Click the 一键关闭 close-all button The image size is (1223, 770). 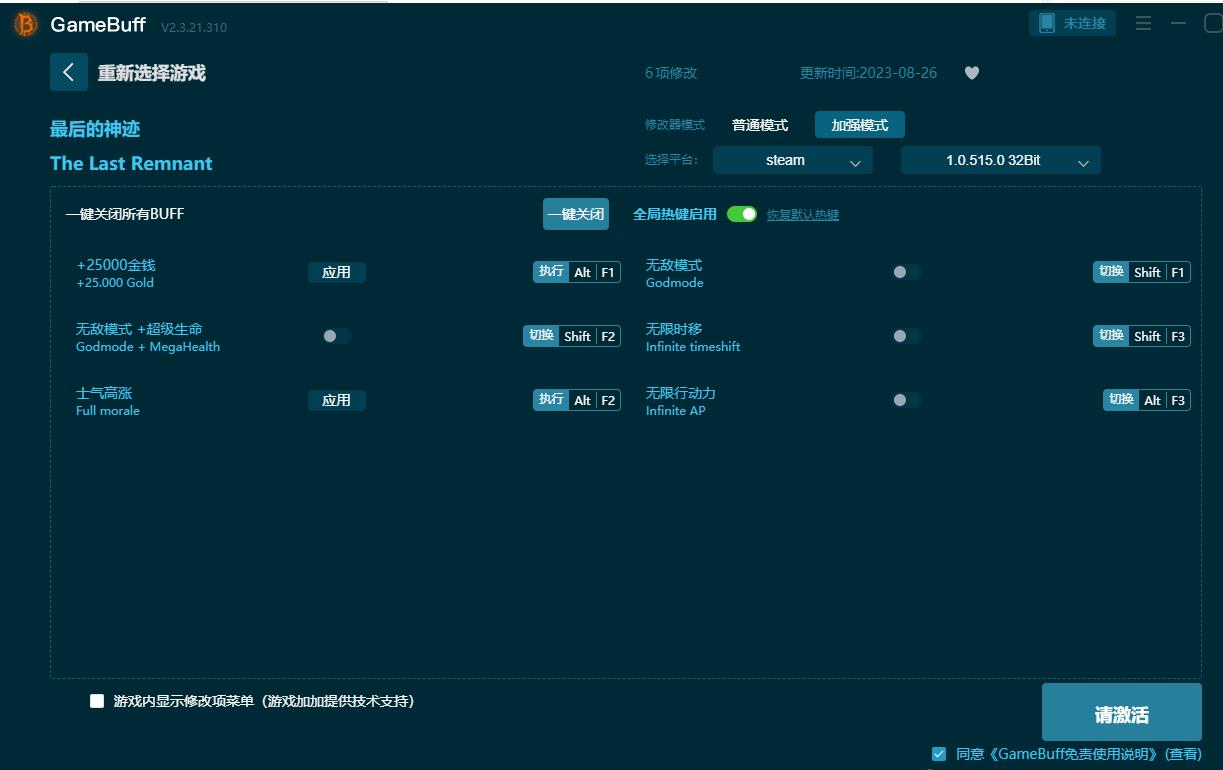(576, 214)
